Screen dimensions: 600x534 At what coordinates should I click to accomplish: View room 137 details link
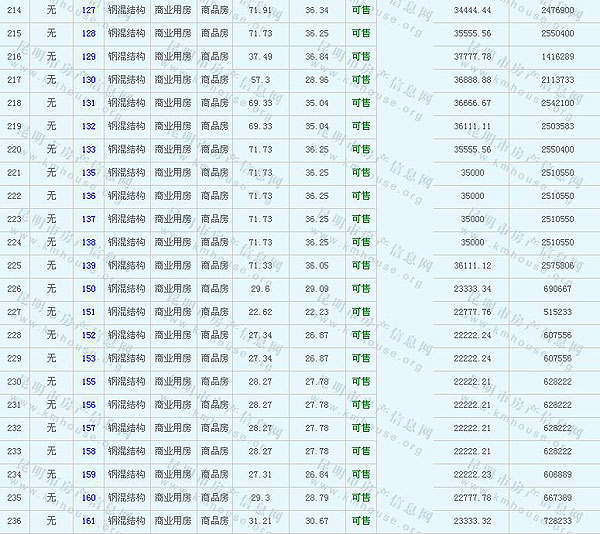[89, 219]
